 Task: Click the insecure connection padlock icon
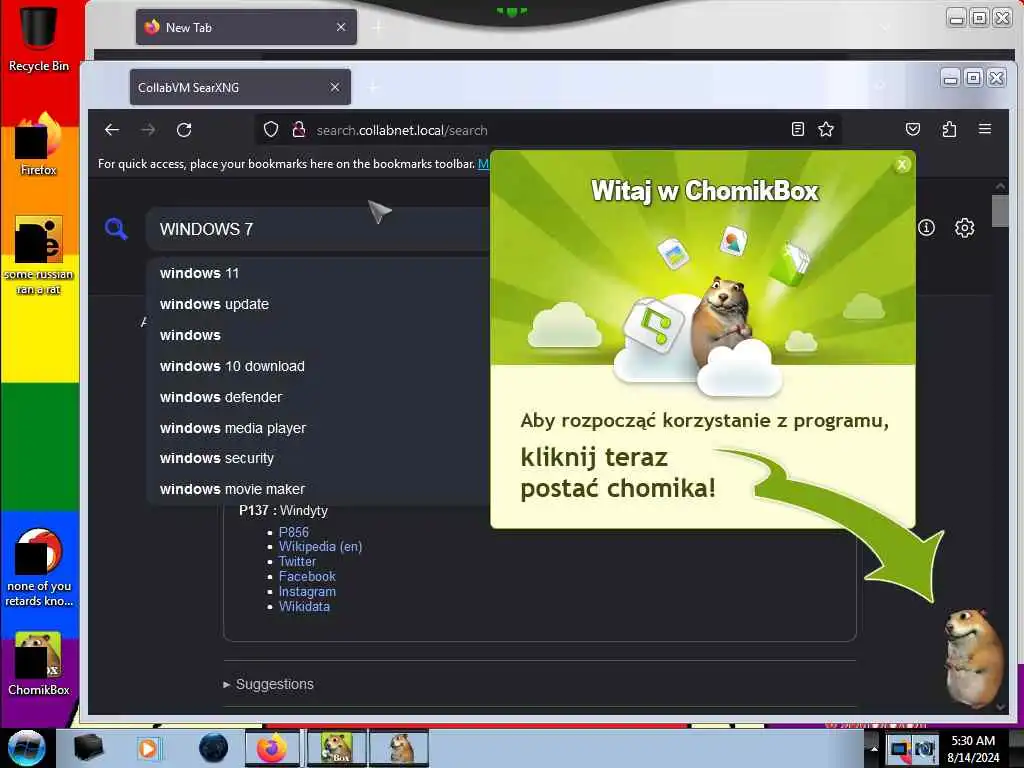point(298,130)
